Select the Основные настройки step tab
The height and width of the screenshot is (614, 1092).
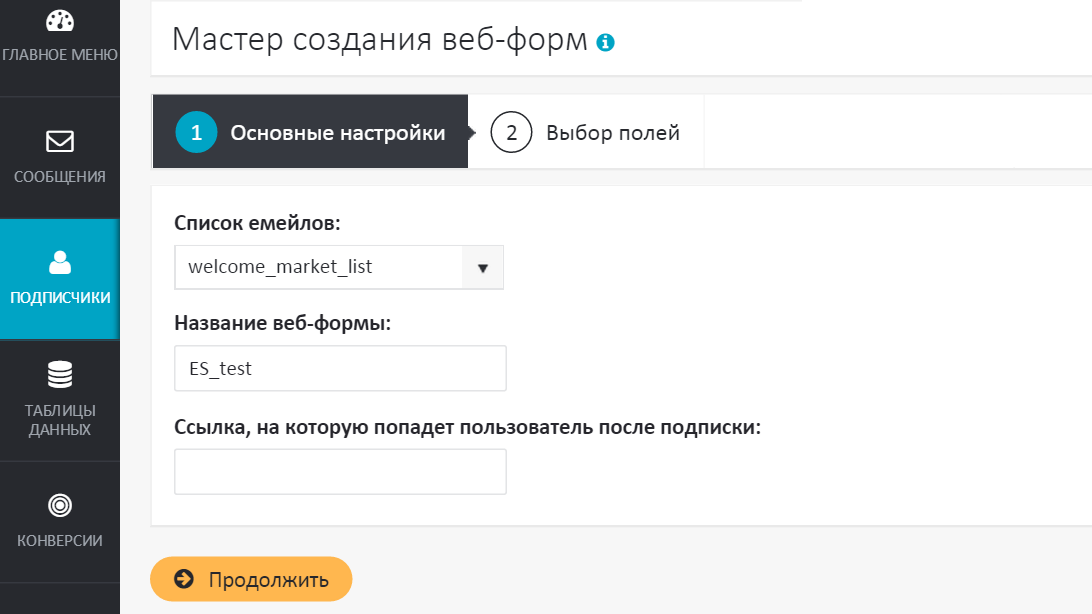[x=337, y=133]
